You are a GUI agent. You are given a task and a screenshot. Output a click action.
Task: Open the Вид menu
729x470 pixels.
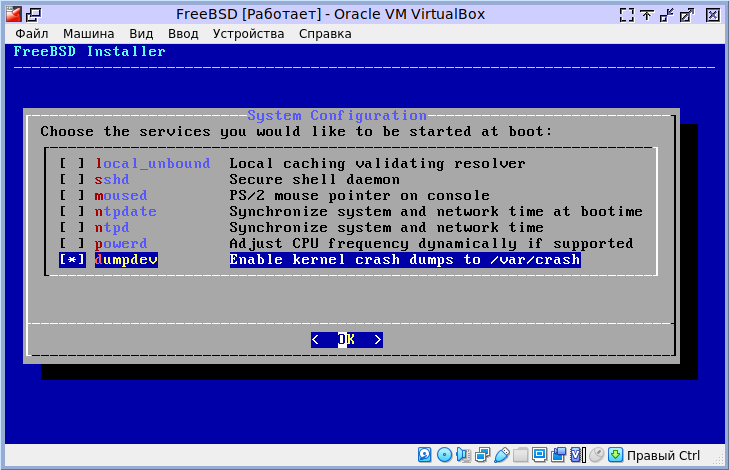(141, 34)
